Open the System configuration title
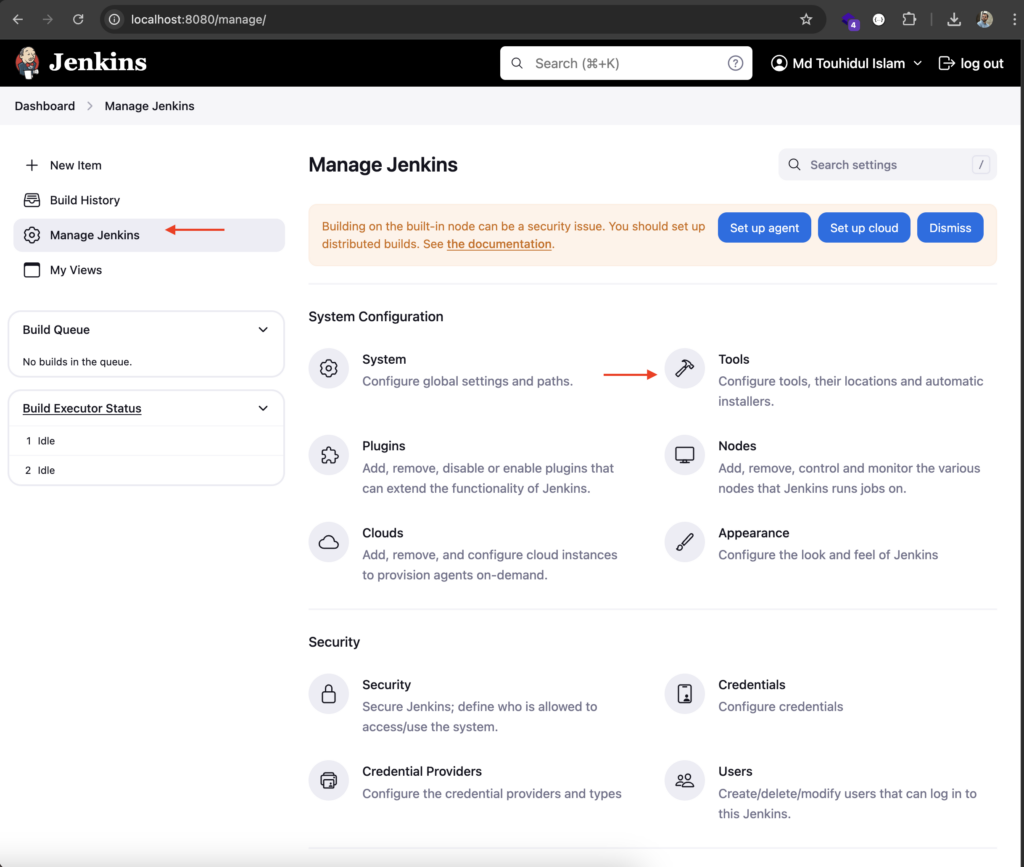Image resolution: width=1024 pixels, height=867 pixels. [384, 359]
